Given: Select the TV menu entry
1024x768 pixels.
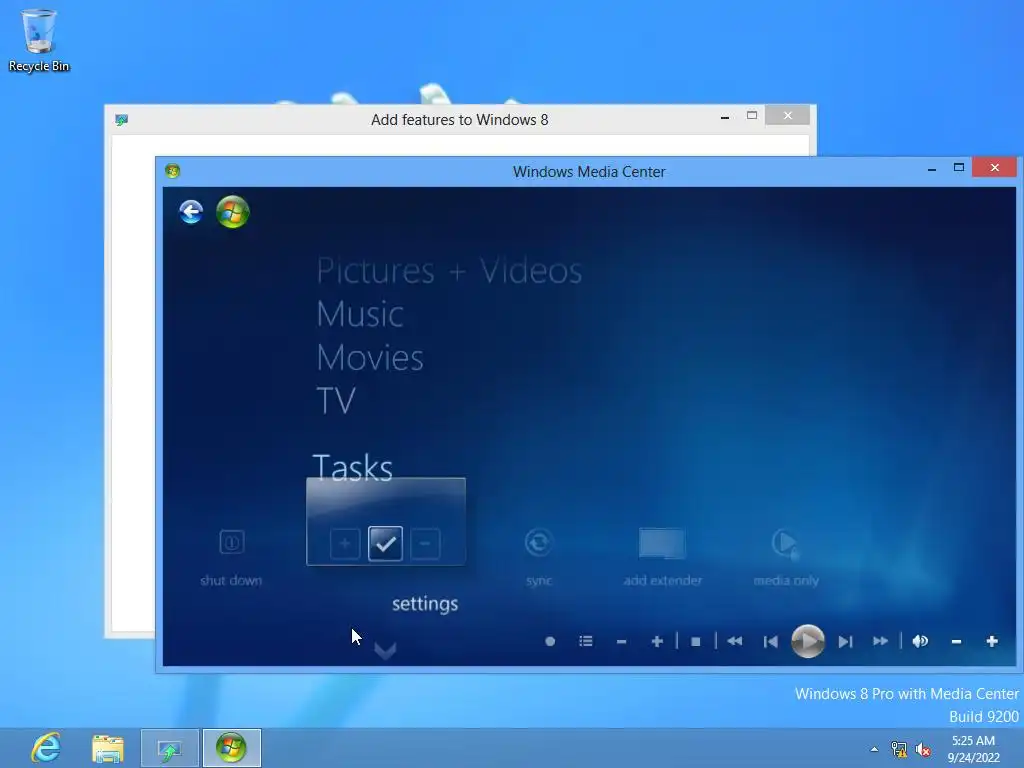Looking at the screenshot, I should pyautogui.click(x=336, y=400).
